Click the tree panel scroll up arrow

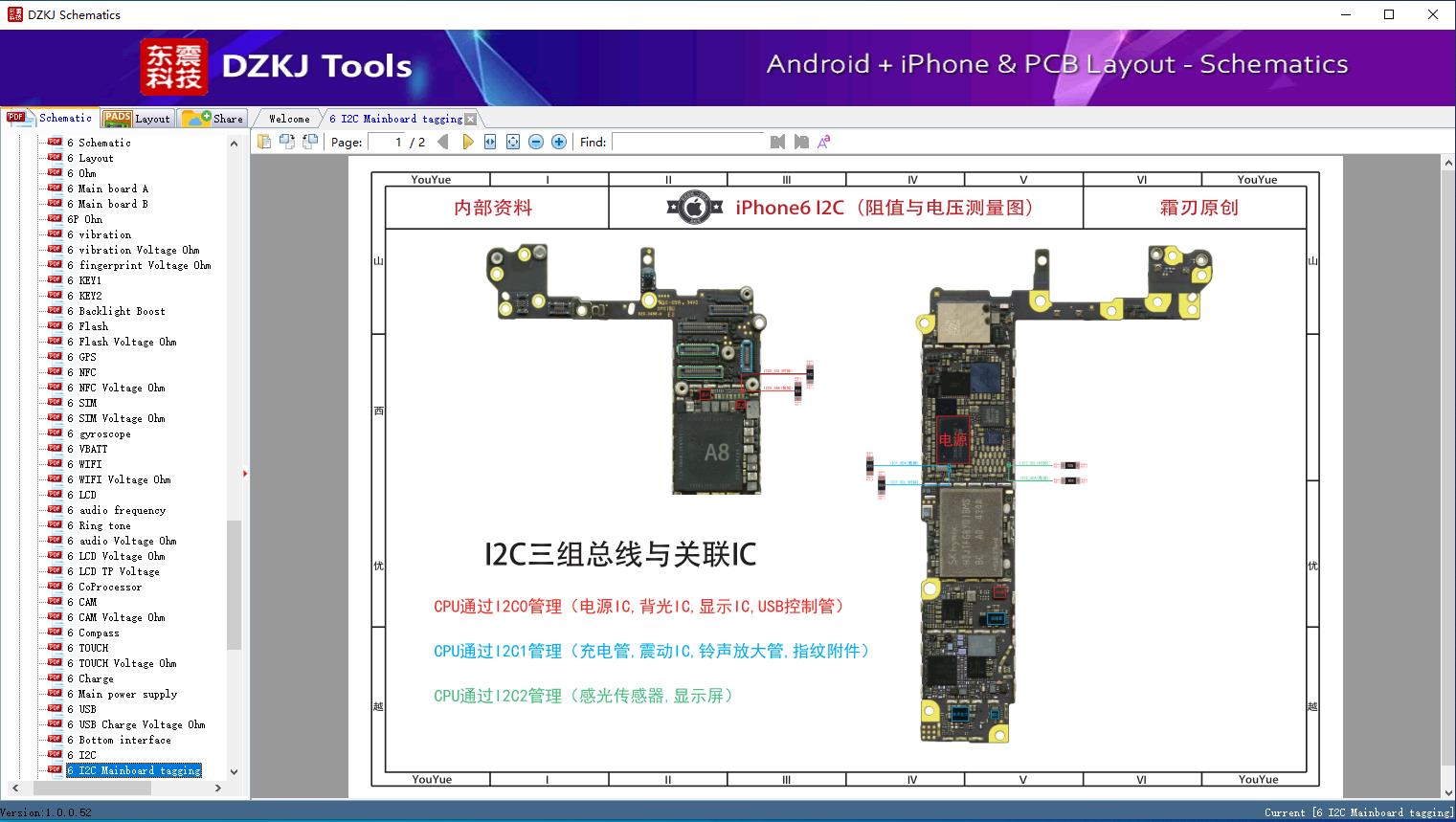[234, 144]
